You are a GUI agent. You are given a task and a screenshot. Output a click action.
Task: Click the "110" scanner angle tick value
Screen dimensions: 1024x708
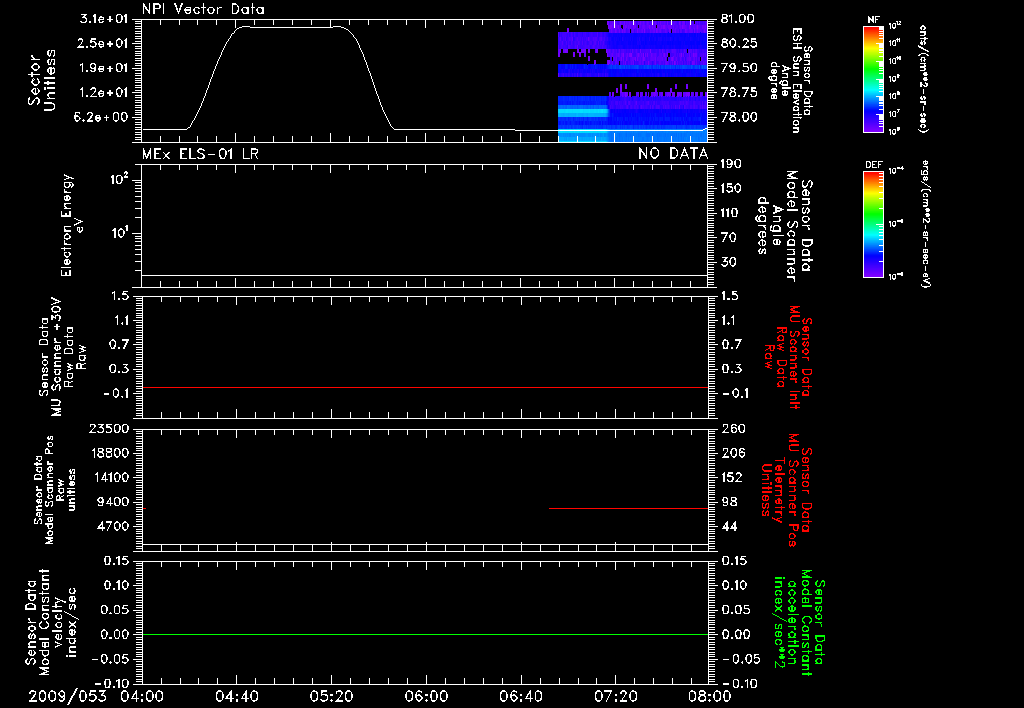731,213
